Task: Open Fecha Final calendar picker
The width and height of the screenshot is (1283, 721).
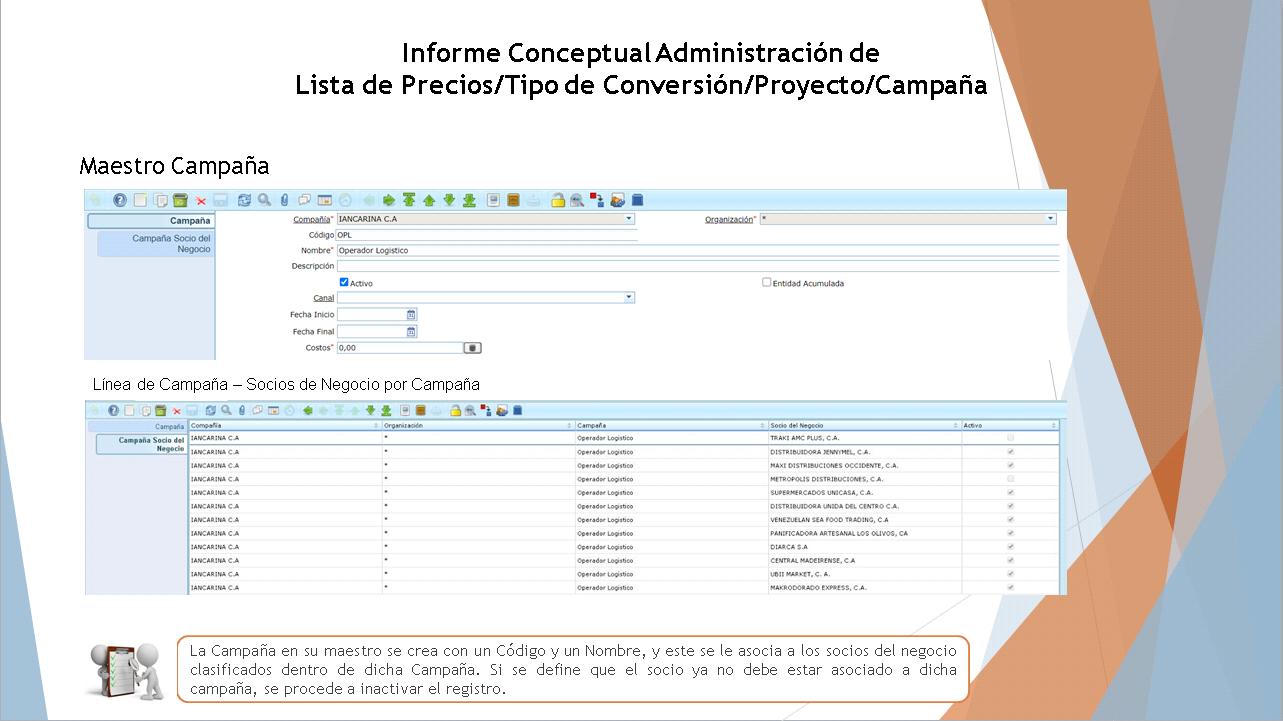Action: click(x=411, y=331)
